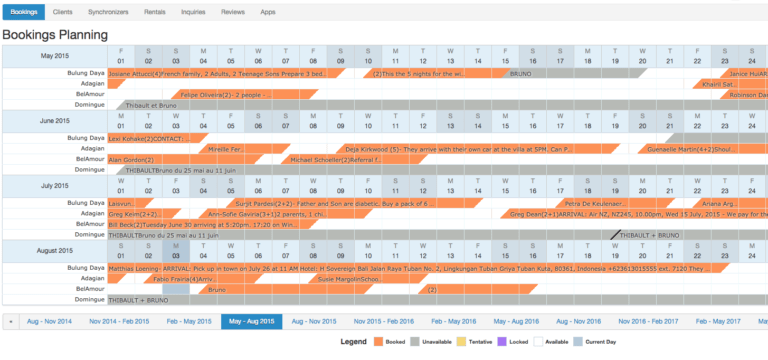Image resolution: width=768 pixels, height=360 pixels.
Task: Open the Bill Beck booking bar
Action: pyautogui.click(x=213, y=224)
